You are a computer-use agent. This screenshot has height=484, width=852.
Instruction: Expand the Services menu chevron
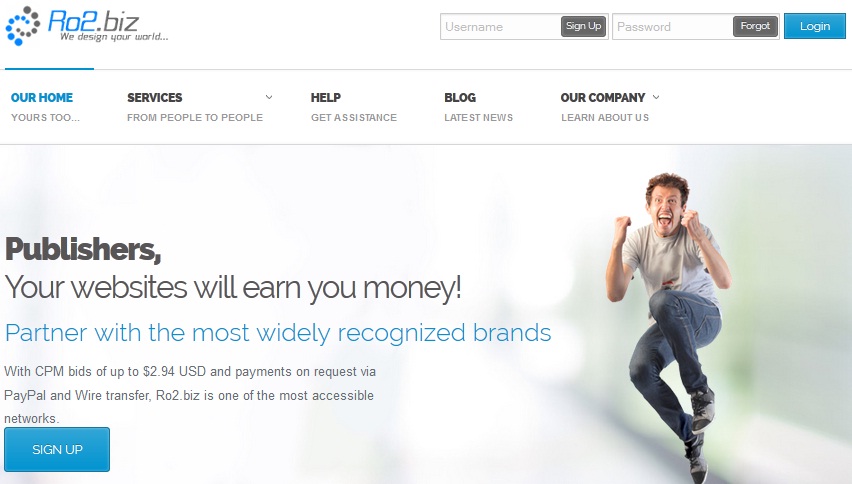268,97
